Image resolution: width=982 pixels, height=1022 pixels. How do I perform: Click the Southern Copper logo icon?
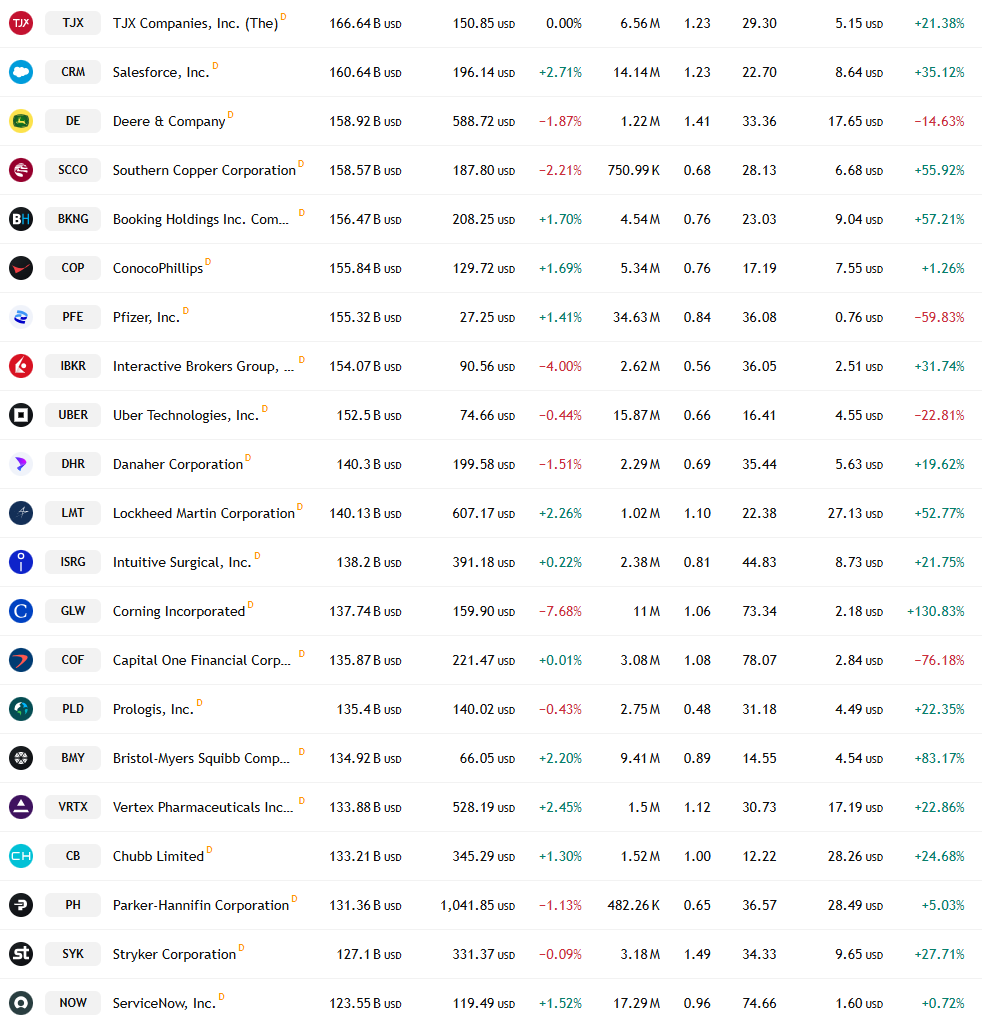(21, 169)
